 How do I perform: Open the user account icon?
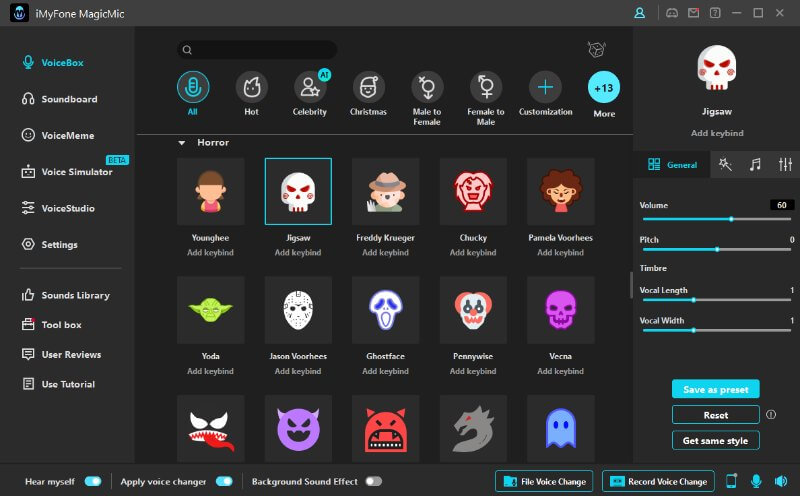tap(639, 13)
